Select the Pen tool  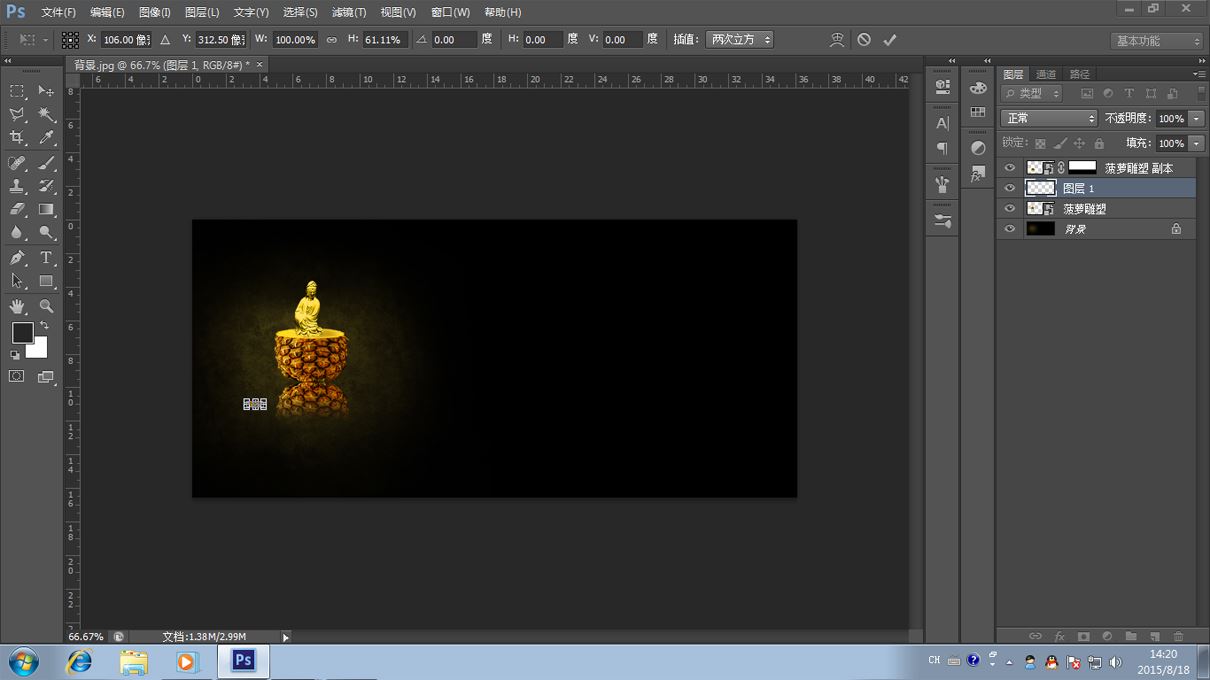click(17, 258)
